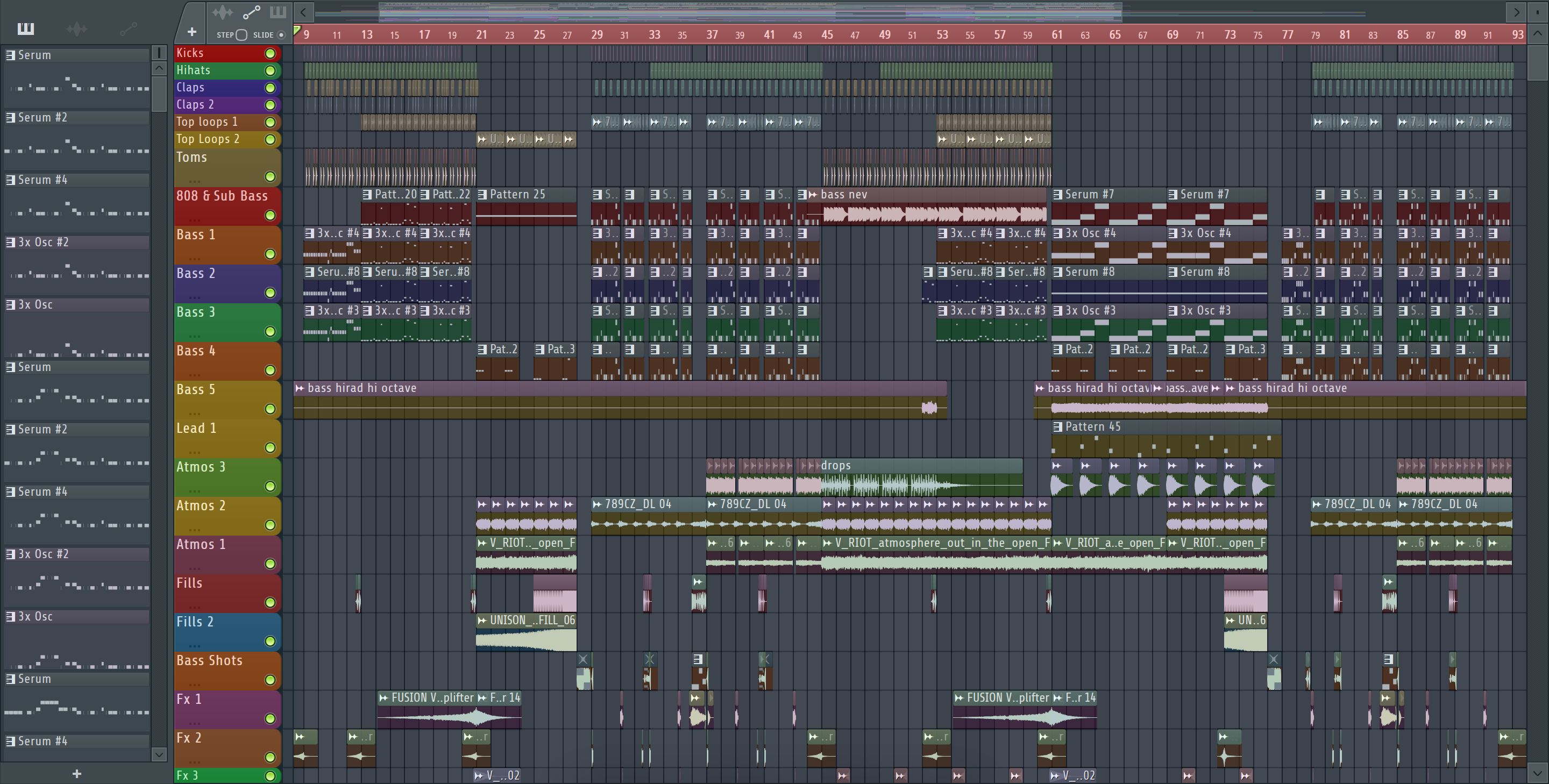This screenshot has width=1549, height=784.
Task: Click bar 61 on the timeline ruler
Action: coord(1056,35)
